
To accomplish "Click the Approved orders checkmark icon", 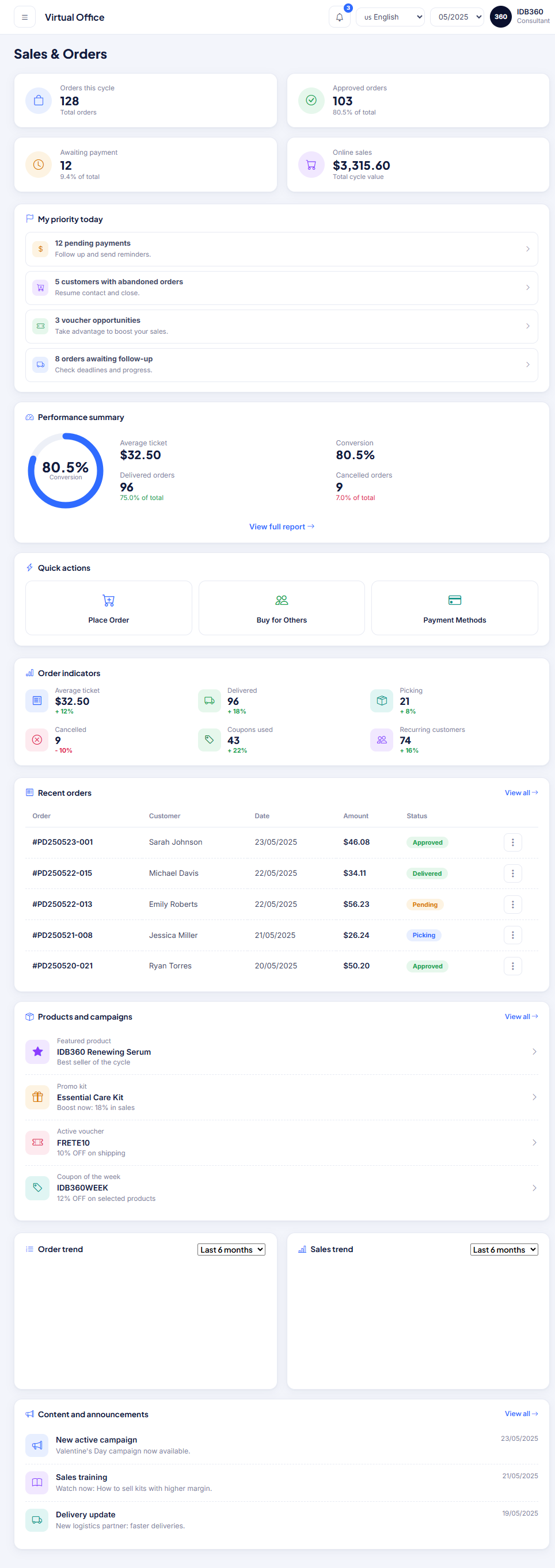I will [311, 101].
